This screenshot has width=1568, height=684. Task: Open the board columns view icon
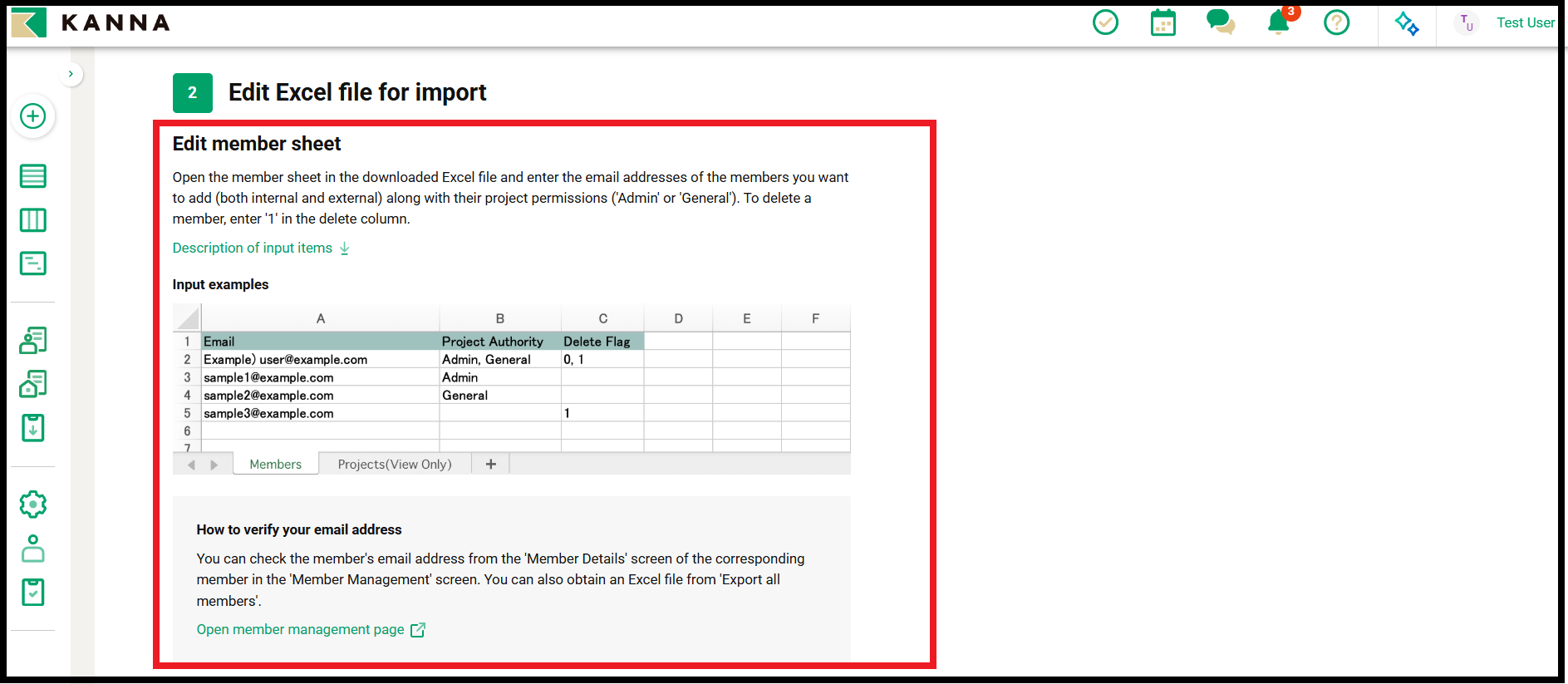[x=33, y=220]
